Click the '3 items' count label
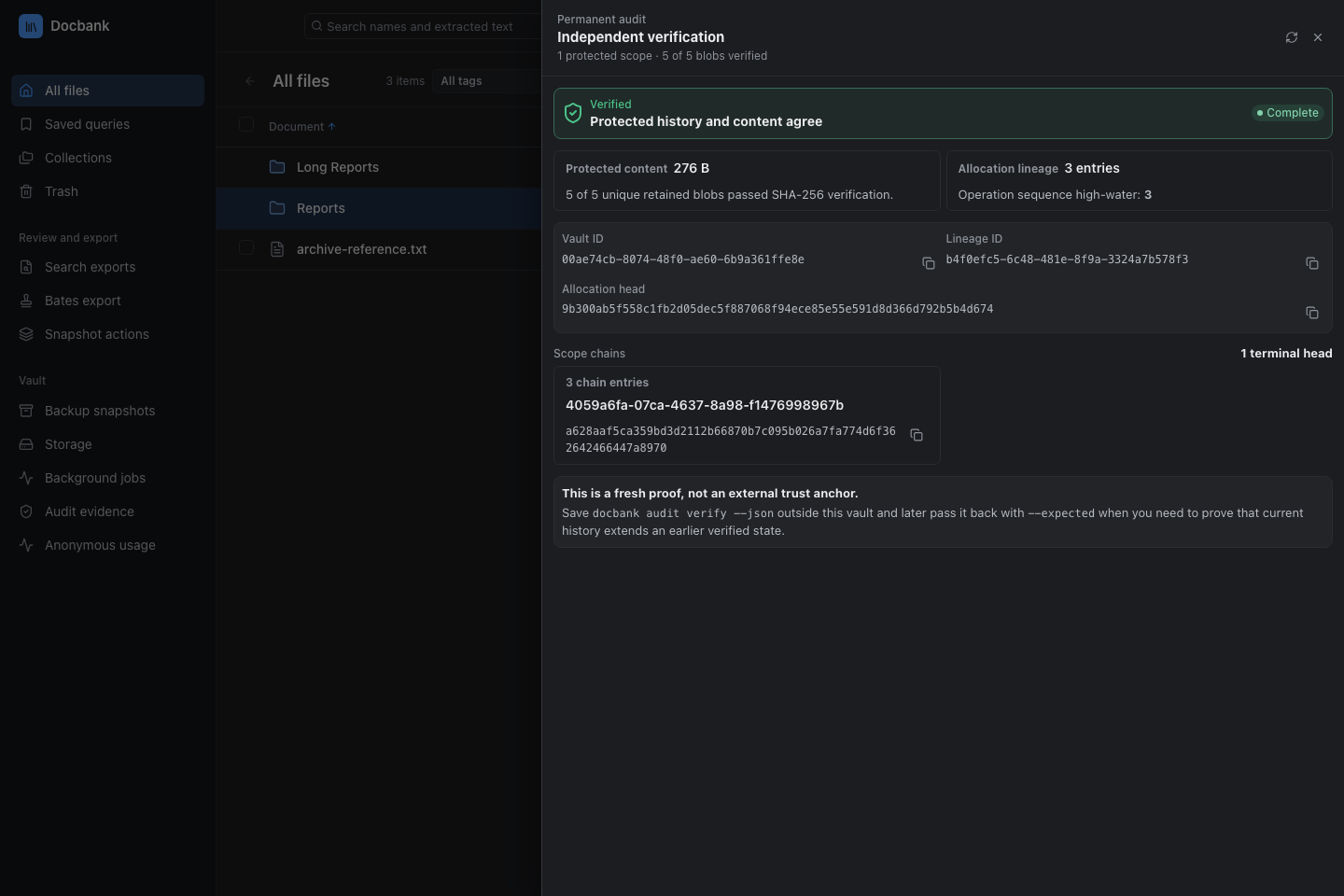This screenshot has height=896, width=1344. pyautogui.click(x=405, y=81)
